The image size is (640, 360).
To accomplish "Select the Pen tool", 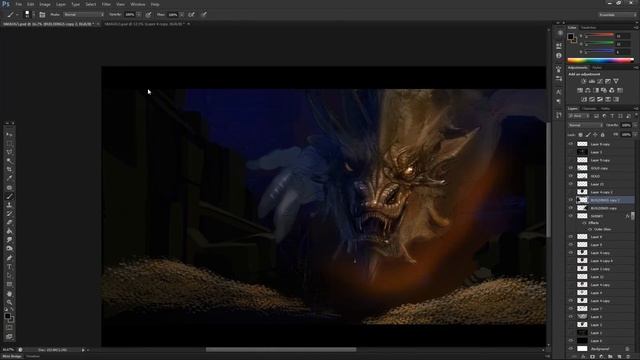I will pos(9,258).
